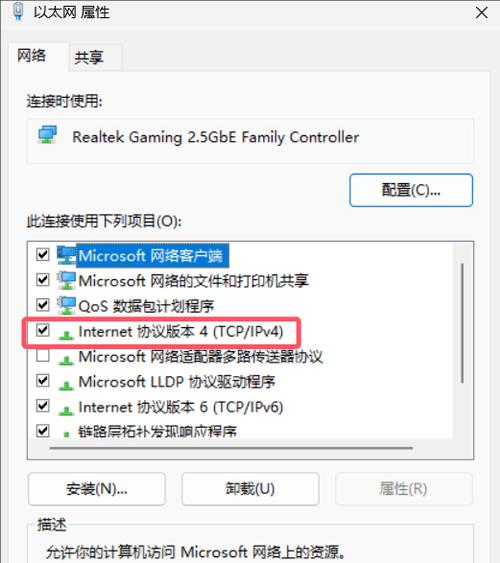Uncheck the QoS 数据包计划程序 checkbox
This screenshot has width=500, height=563.
[43, 305]
